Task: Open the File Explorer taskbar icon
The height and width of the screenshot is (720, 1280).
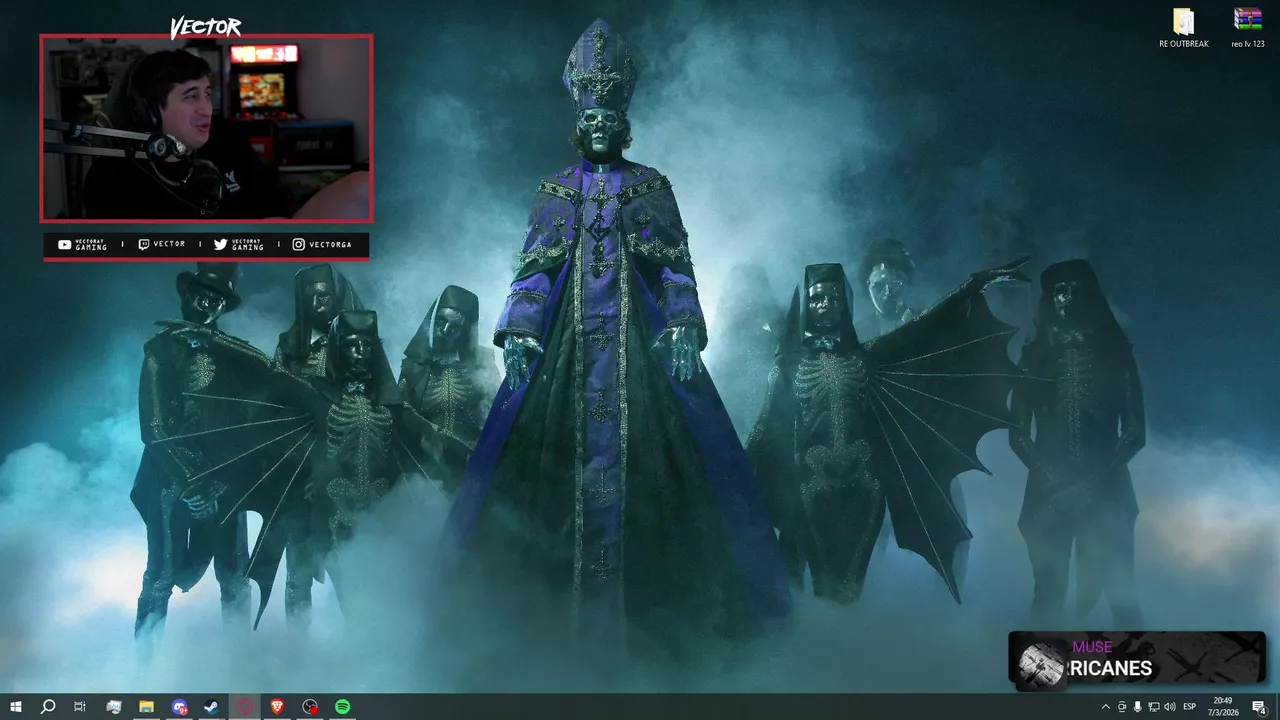Action: click(146, 707)
